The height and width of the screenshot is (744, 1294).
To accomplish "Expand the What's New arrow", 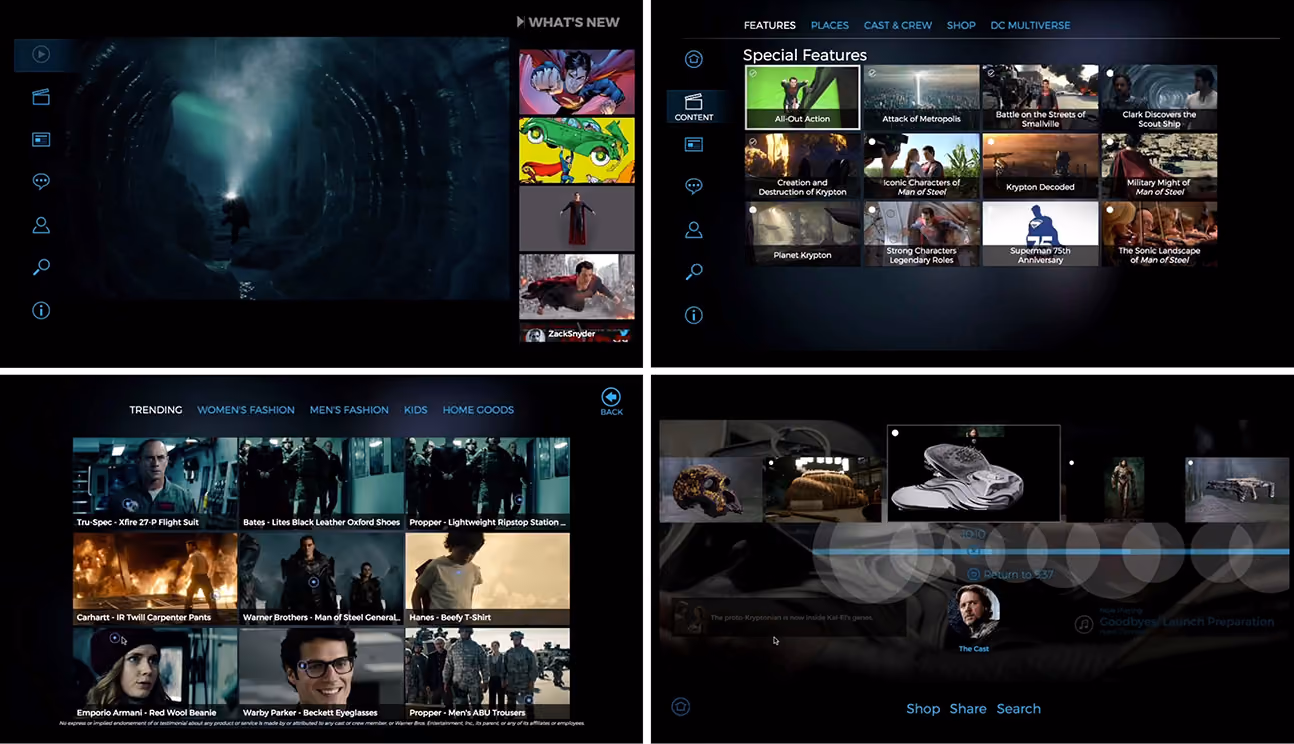I will point(520,22).
